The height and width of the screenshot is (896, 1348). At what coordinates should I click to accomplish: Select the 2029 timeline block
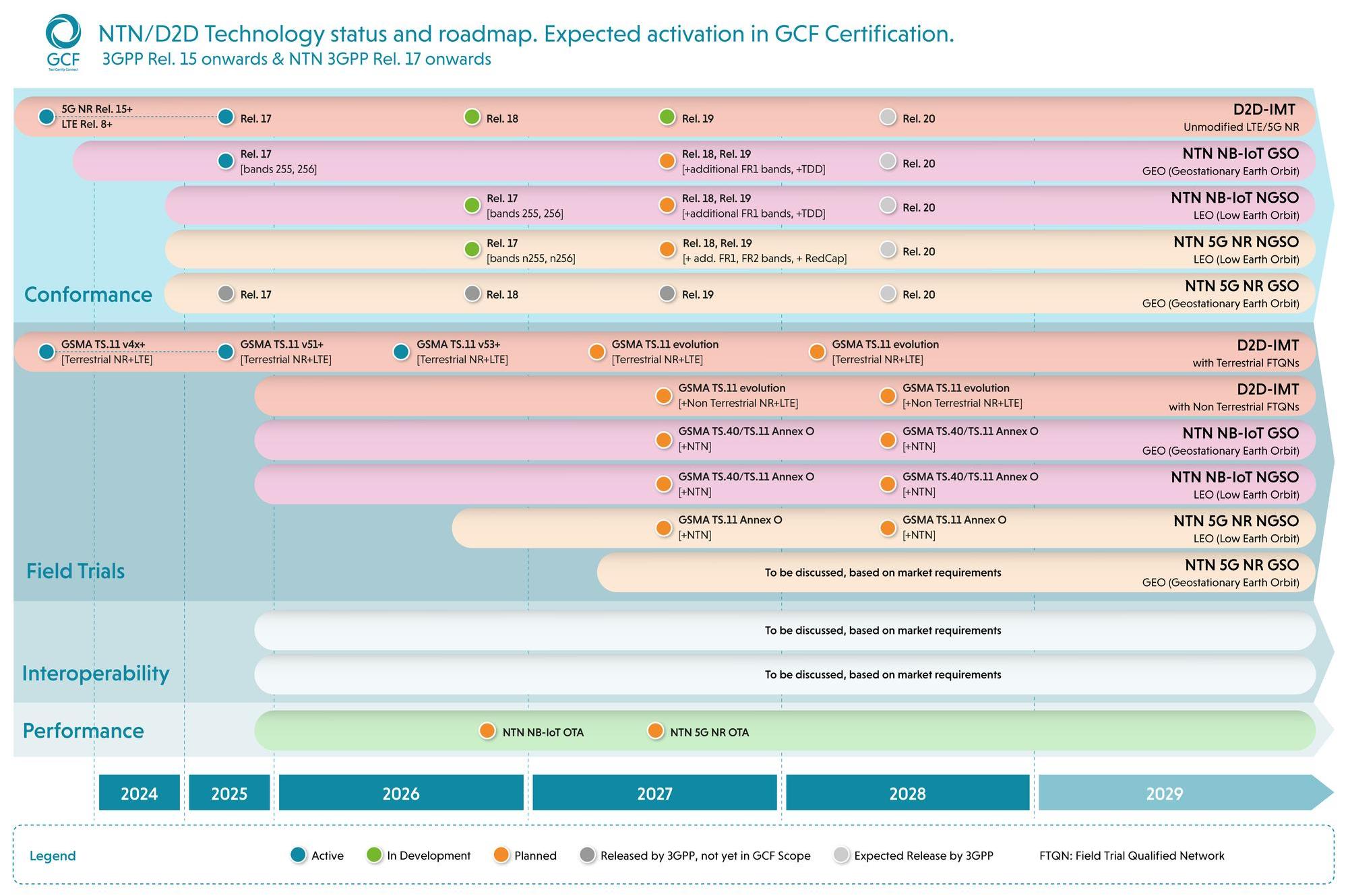tap(1186, 792)
